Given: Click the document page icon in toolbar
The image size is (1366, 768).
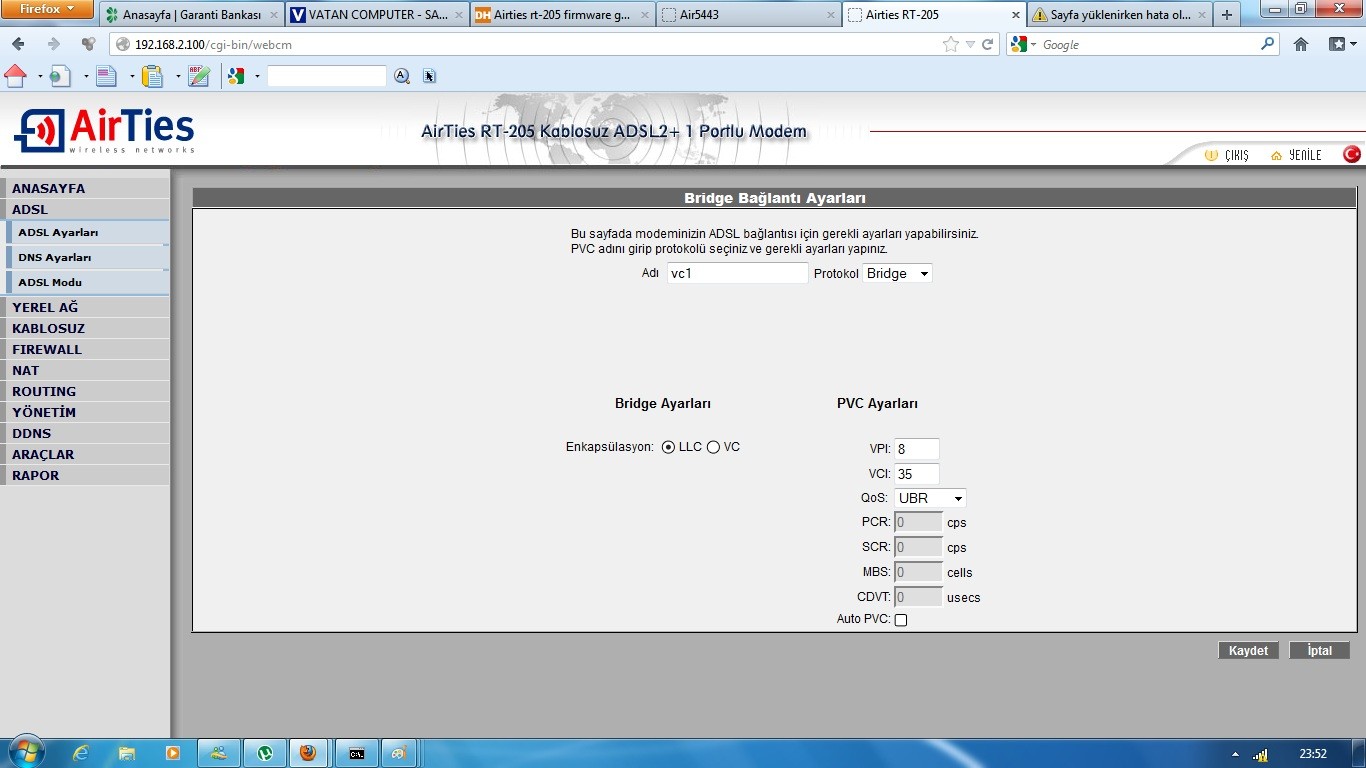Looking at the screenshot, I should (x=107, y=76).
